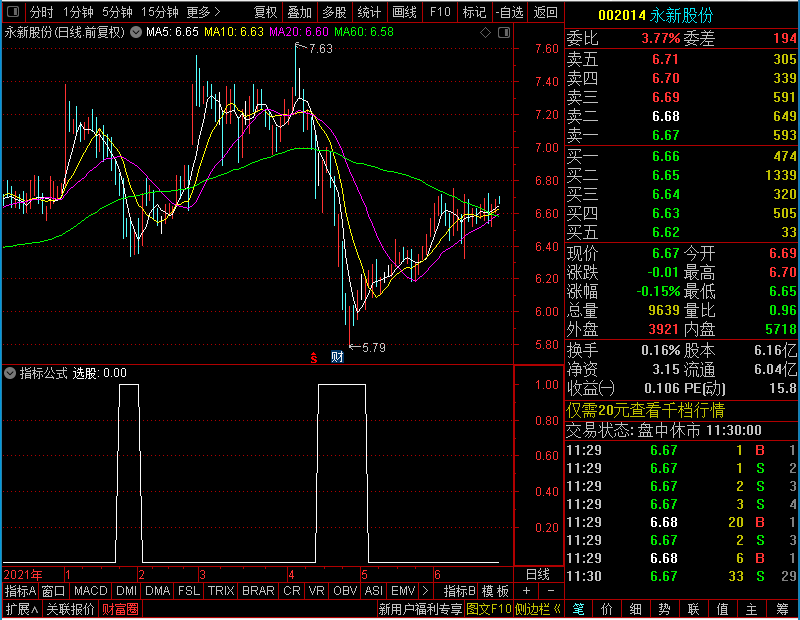Switch the indicator to DMA
Screen dimensions: 800x620
(158, 591)
